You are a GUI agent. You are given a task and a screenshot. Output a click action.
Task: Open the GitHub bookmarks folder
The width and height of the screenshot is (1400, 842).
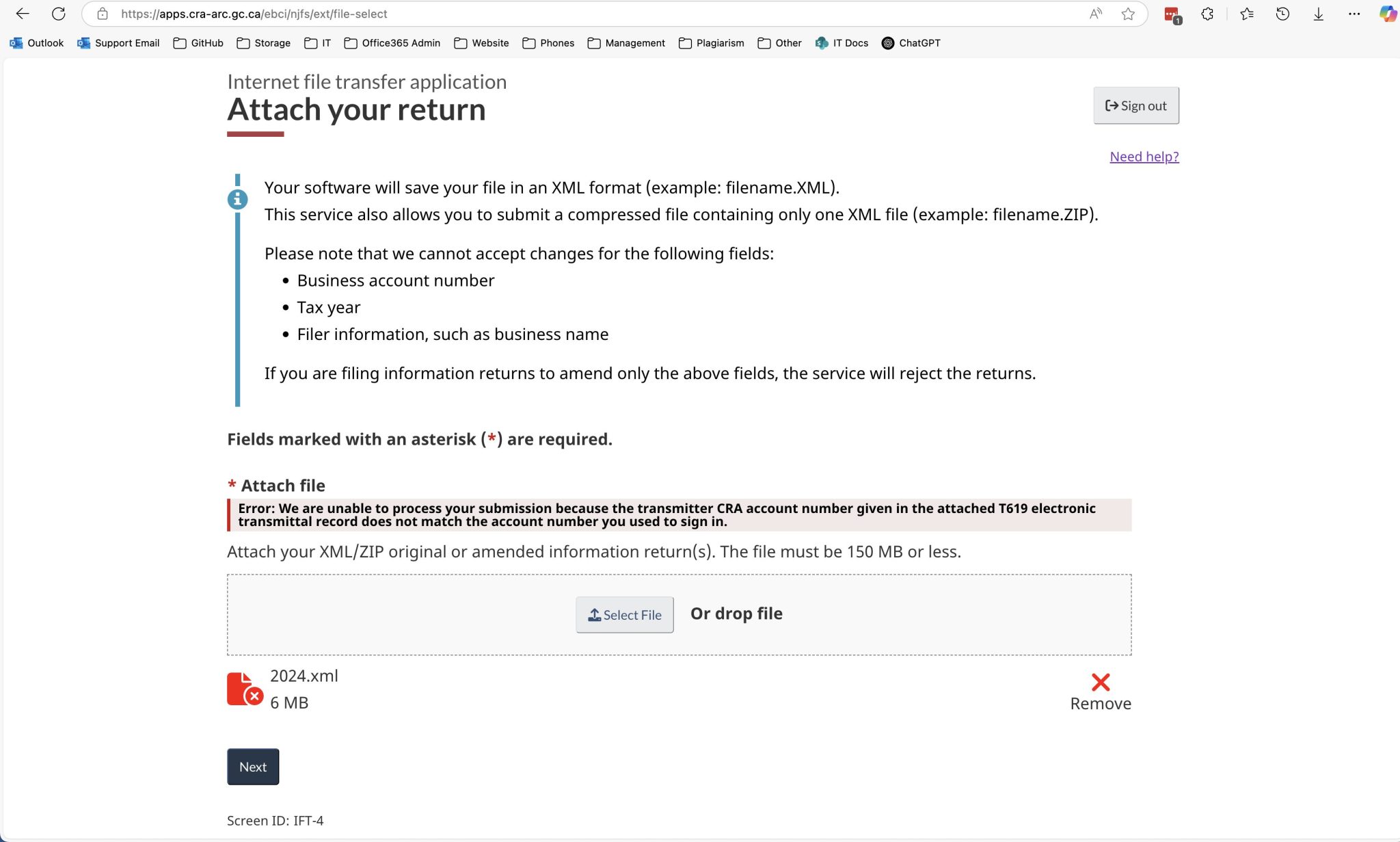tap(198, 43)
